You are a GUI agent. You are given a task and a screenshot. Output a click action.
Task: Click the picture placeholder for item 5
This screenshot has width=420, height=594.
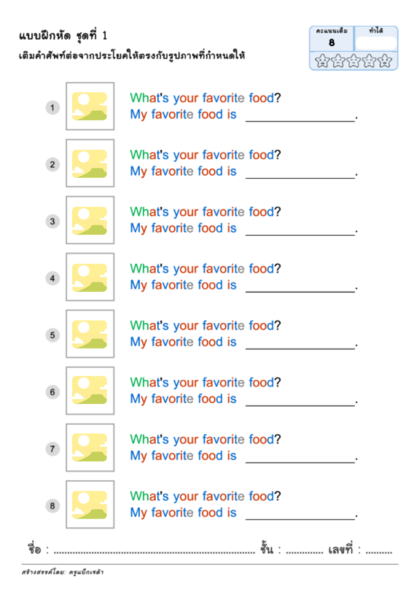pos(90,334)
